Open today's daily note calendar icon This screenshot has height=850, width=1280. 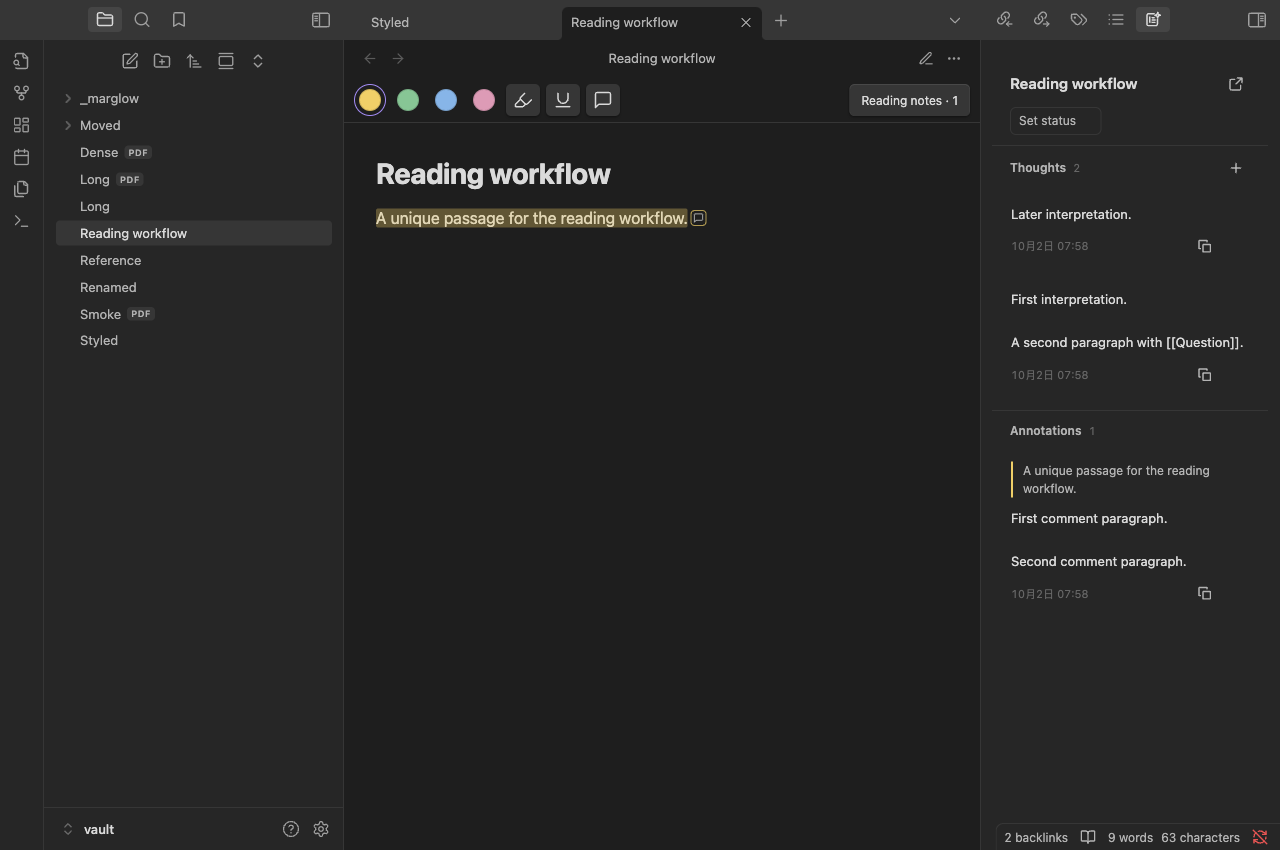21,157
